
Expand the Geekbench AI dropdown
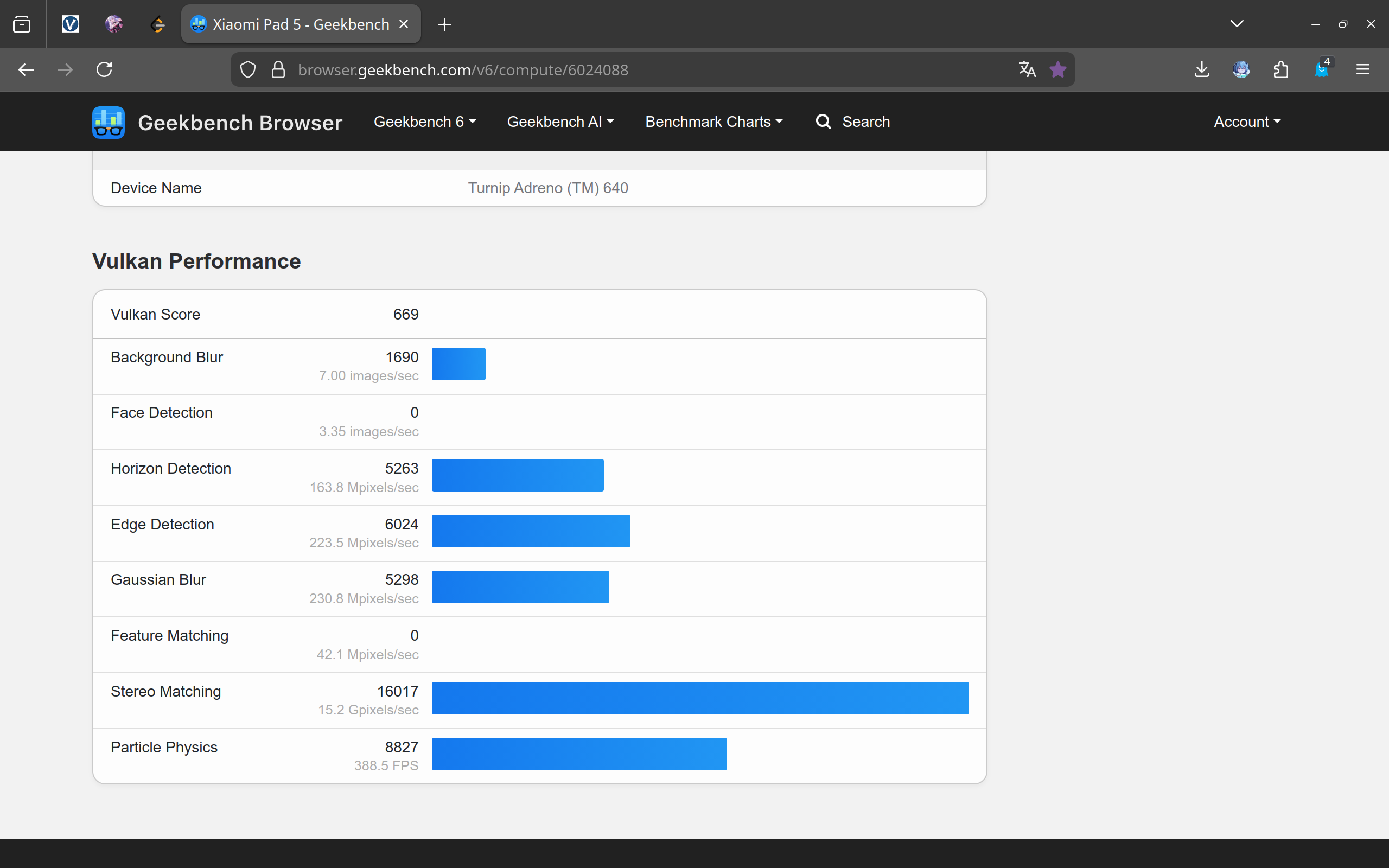coord(560,122)
